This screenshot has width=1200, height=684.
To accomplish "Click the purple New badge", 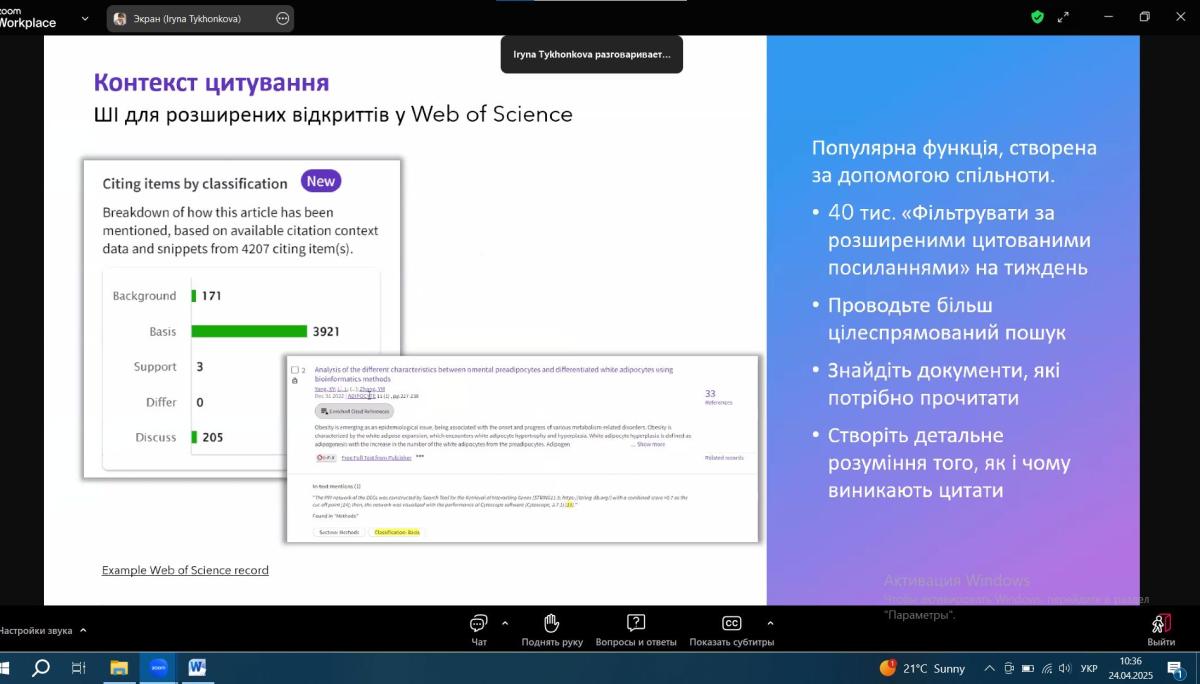I will pos(321,181).
